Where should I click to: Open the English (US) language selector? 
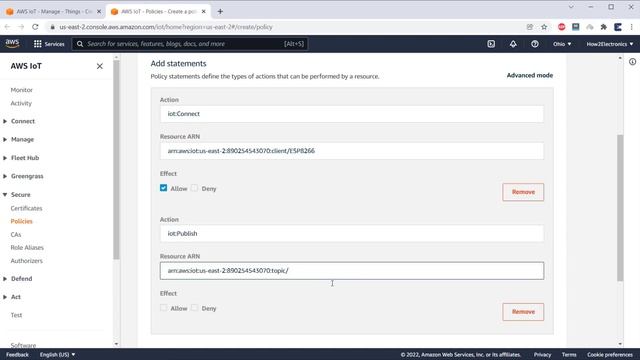click(58, 355)
